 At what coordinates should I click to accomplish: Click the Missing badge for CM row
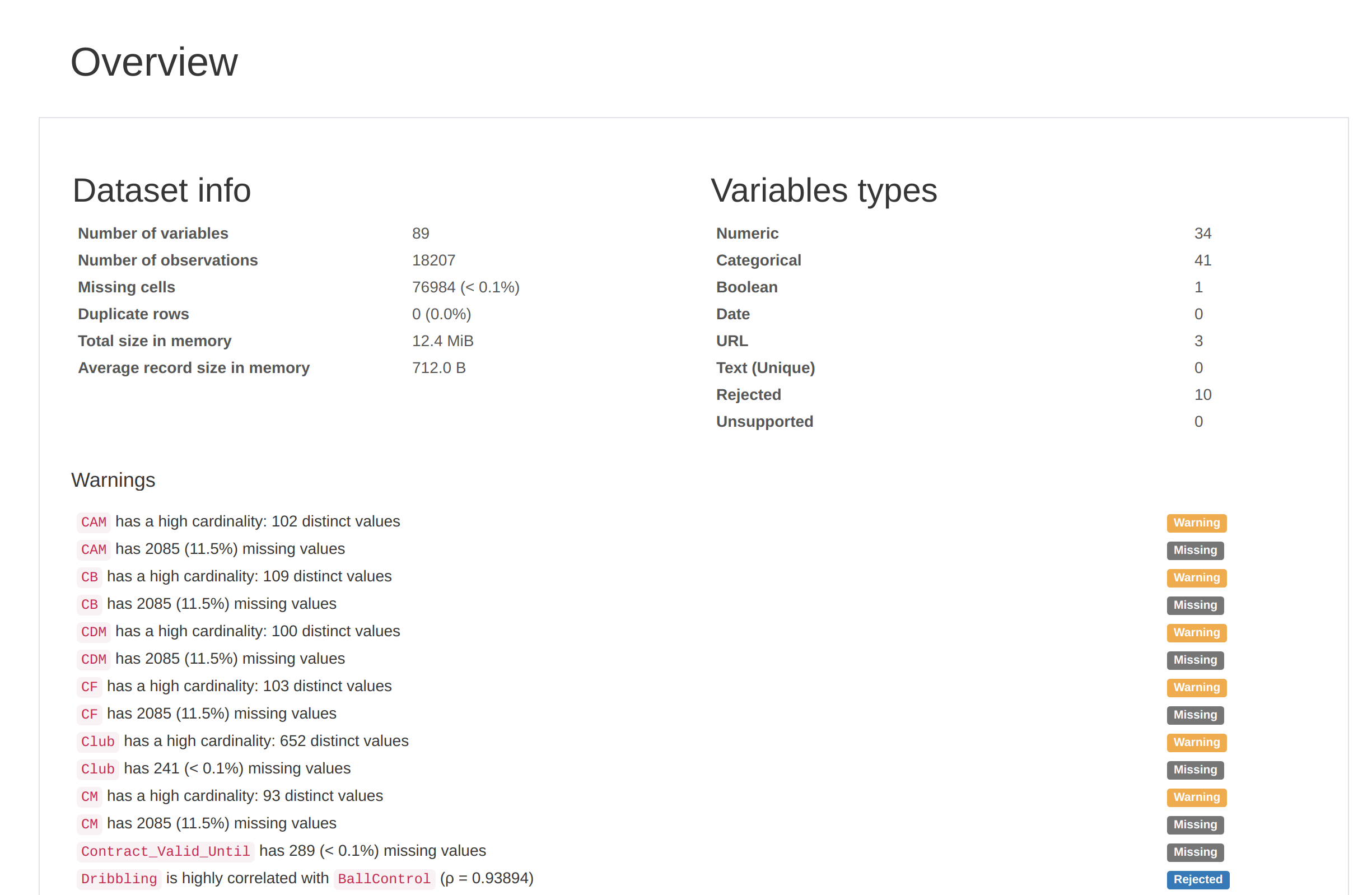[1194, 824]
